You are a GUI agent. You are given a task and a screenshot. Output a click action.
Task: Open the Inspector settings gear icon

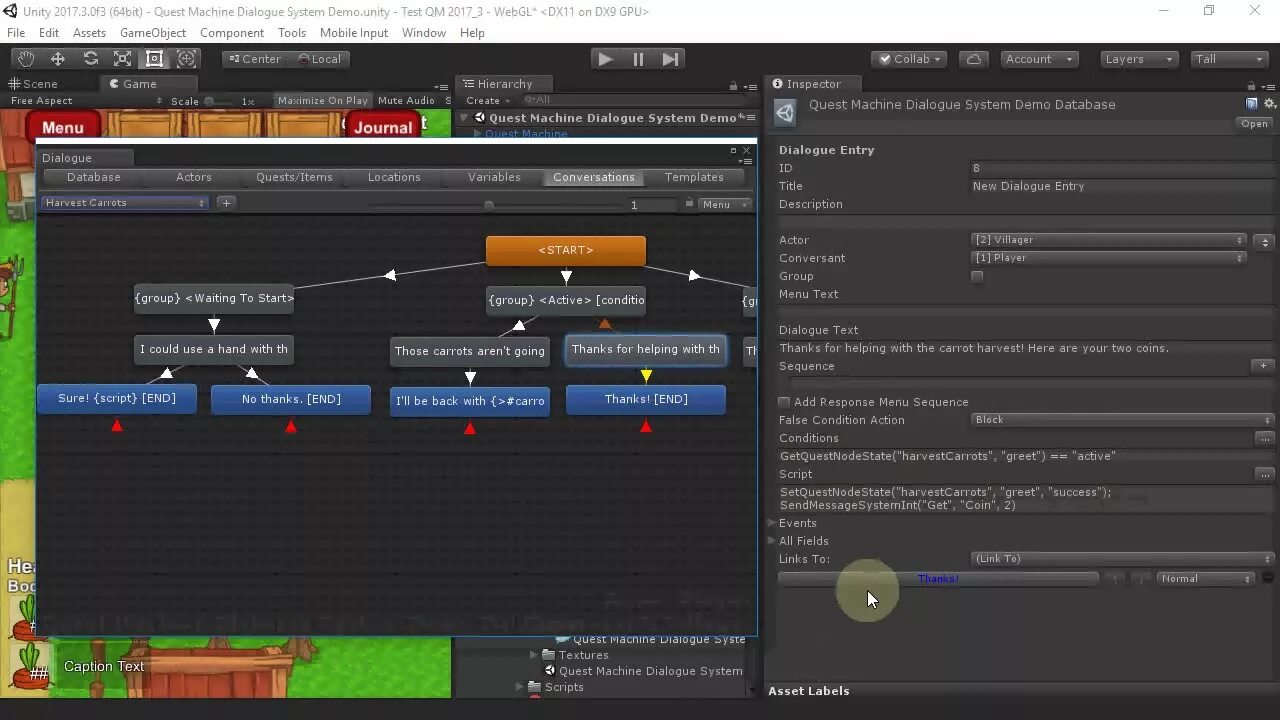click(1270, 104)
